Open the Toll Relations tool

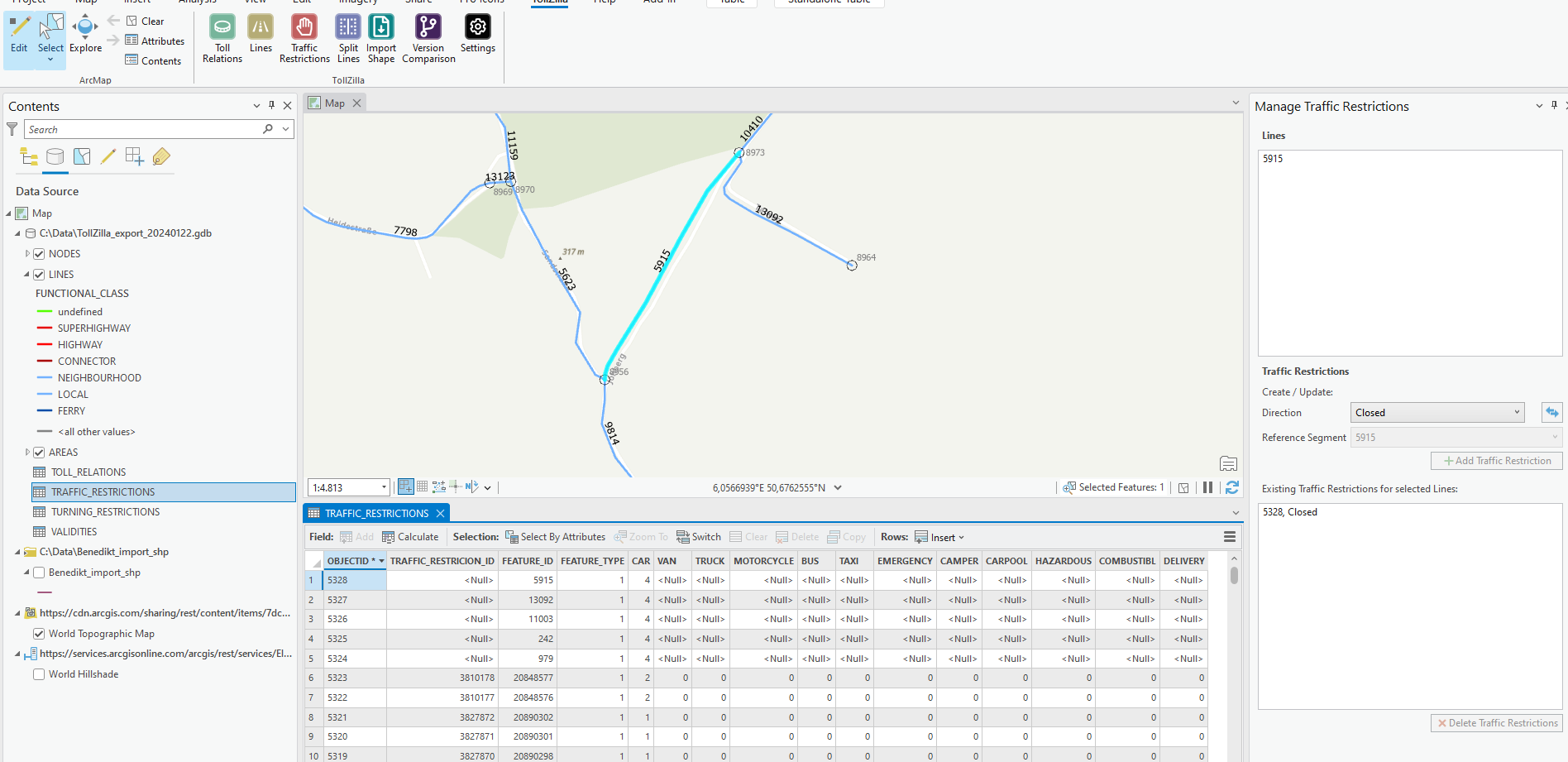click(x=222, y=39)
